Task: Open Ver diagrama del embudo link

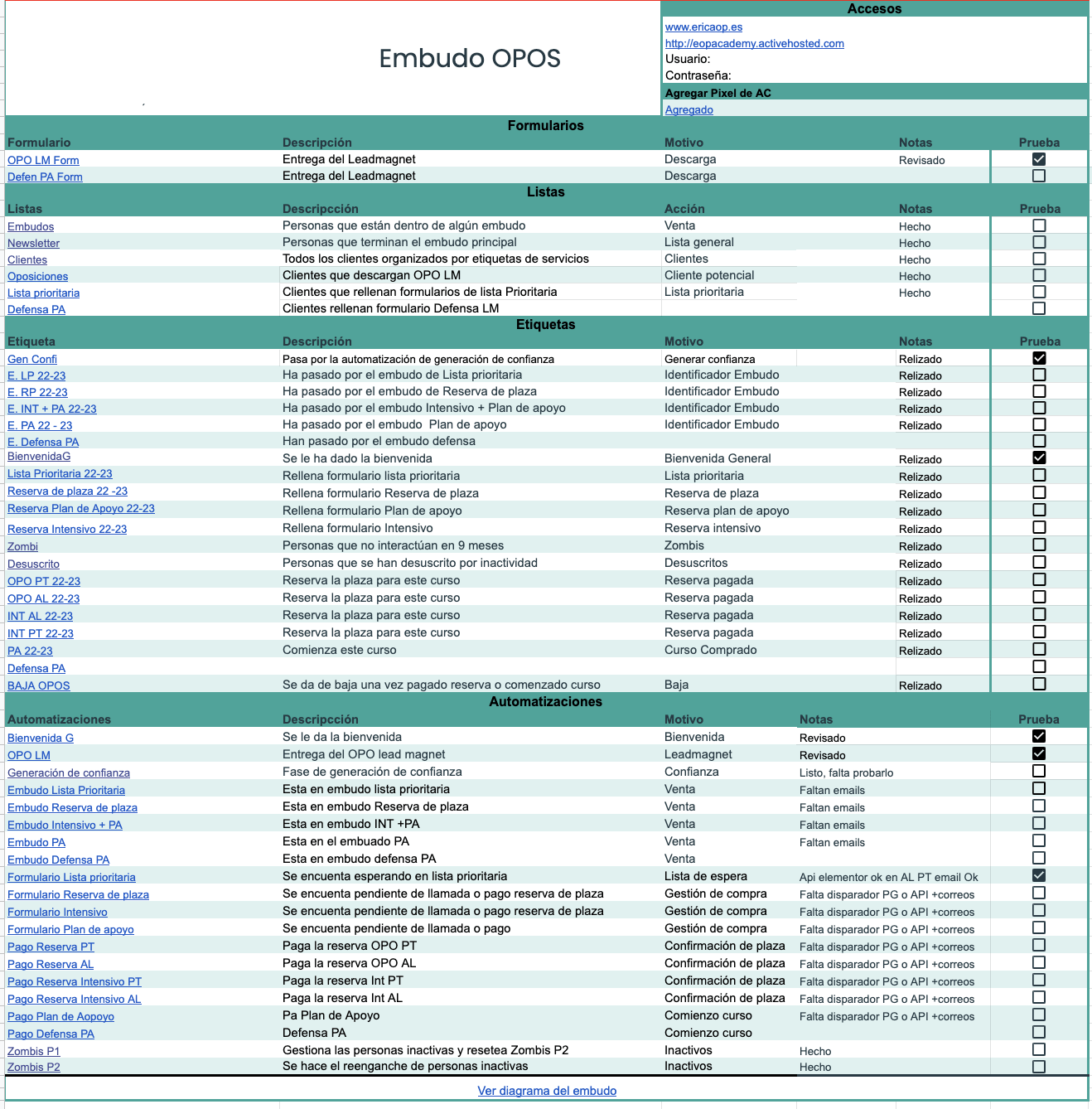Action: (x=547, y=1091)
